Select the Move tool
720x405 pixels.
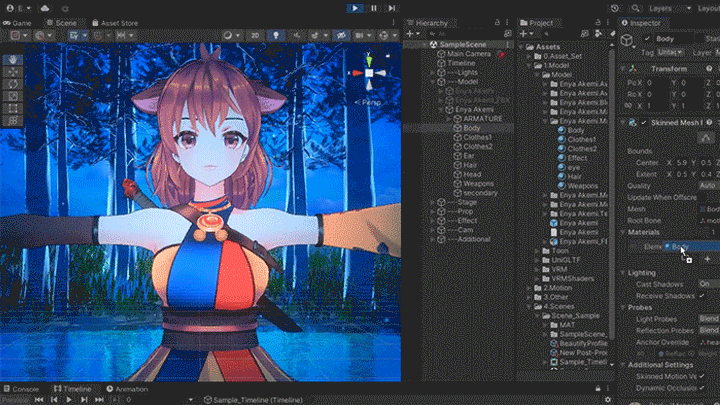[x=13, y=72]
